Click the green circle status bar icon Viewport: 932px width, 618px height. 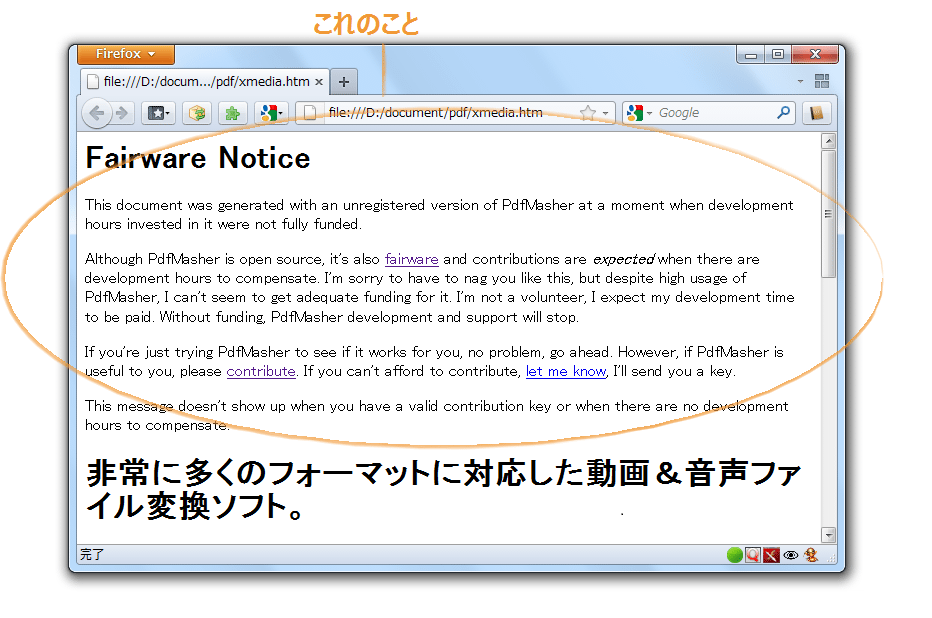[735, 555]
